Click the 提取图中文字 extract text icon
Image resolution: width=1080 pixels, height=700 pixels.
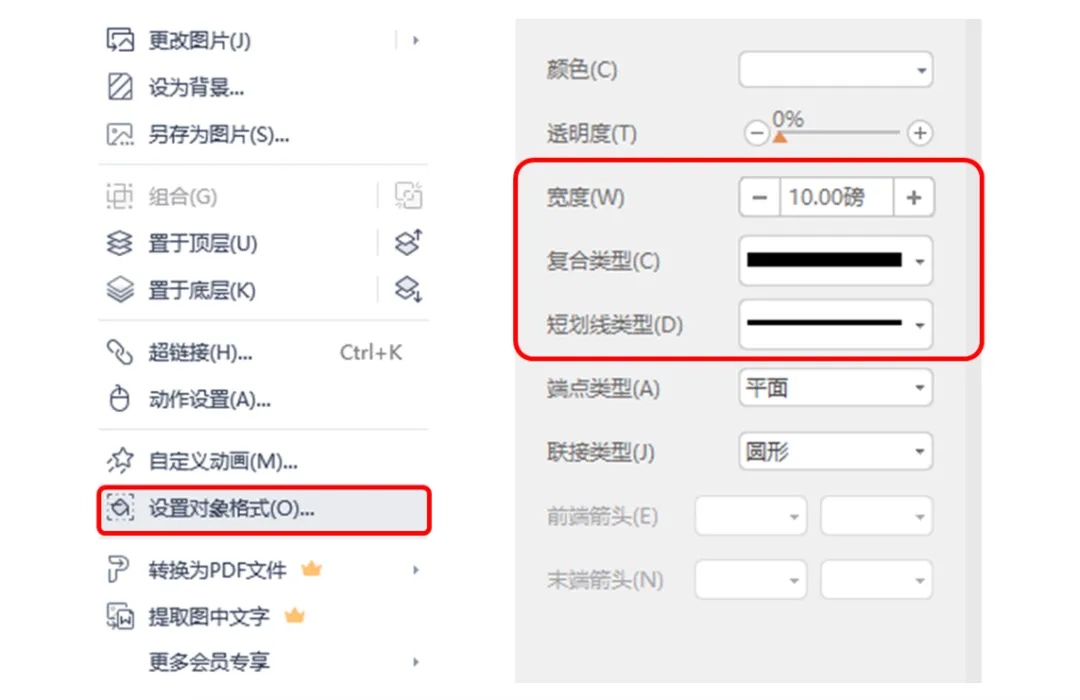pos(120,616)
